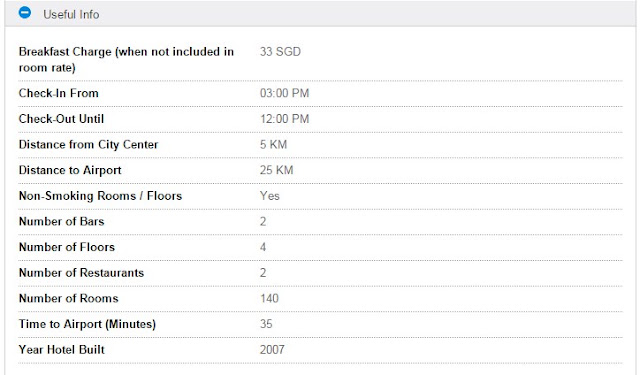Click the Useful Info header title
Screen dimensions: 640x375
pos(71,15)
